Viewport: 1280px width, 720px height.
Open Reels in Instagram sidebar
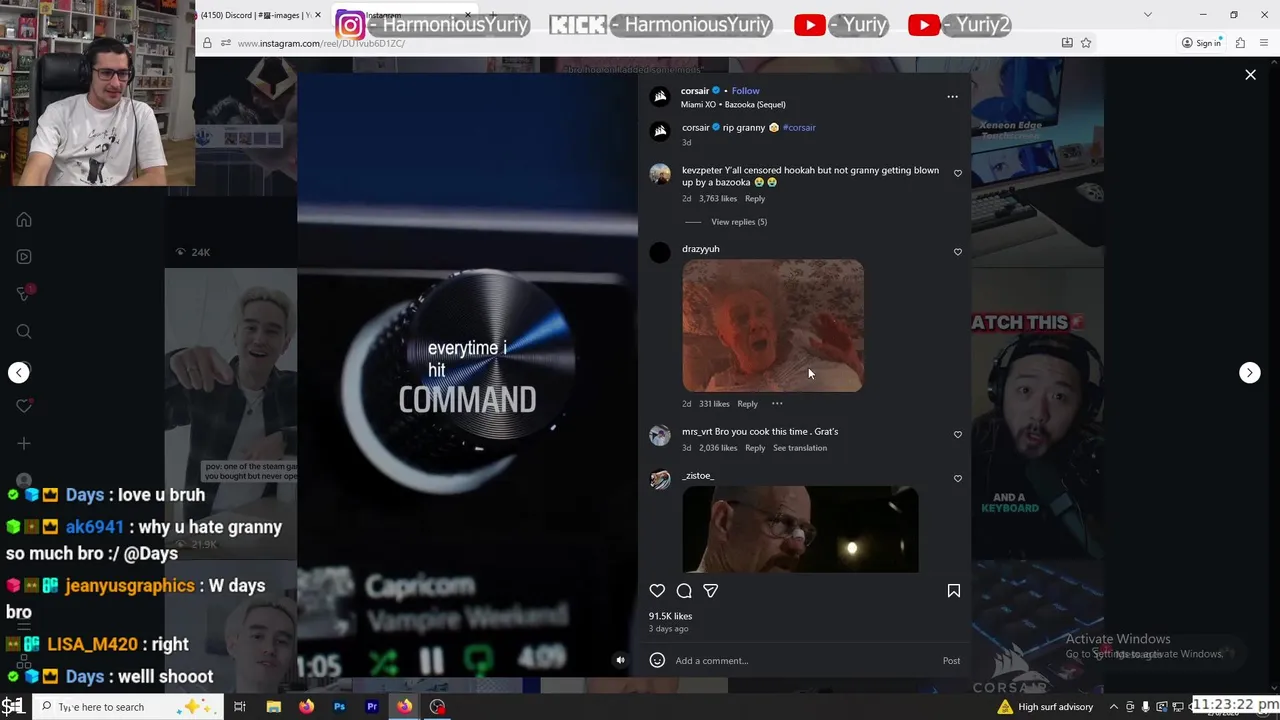pos(24,257)
